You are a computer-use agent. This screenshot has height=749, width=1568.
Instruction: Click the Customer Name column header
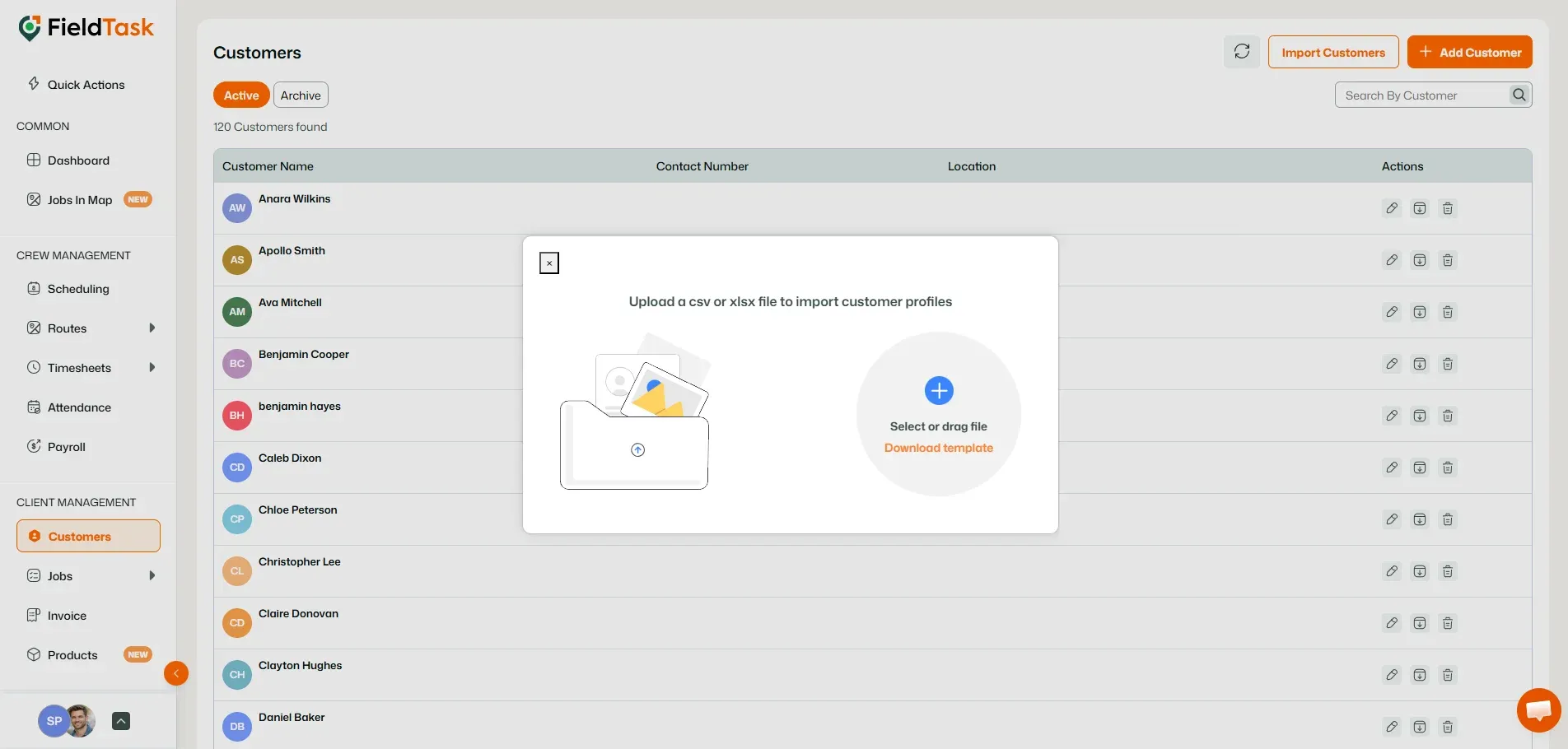[x=268, y=166]
